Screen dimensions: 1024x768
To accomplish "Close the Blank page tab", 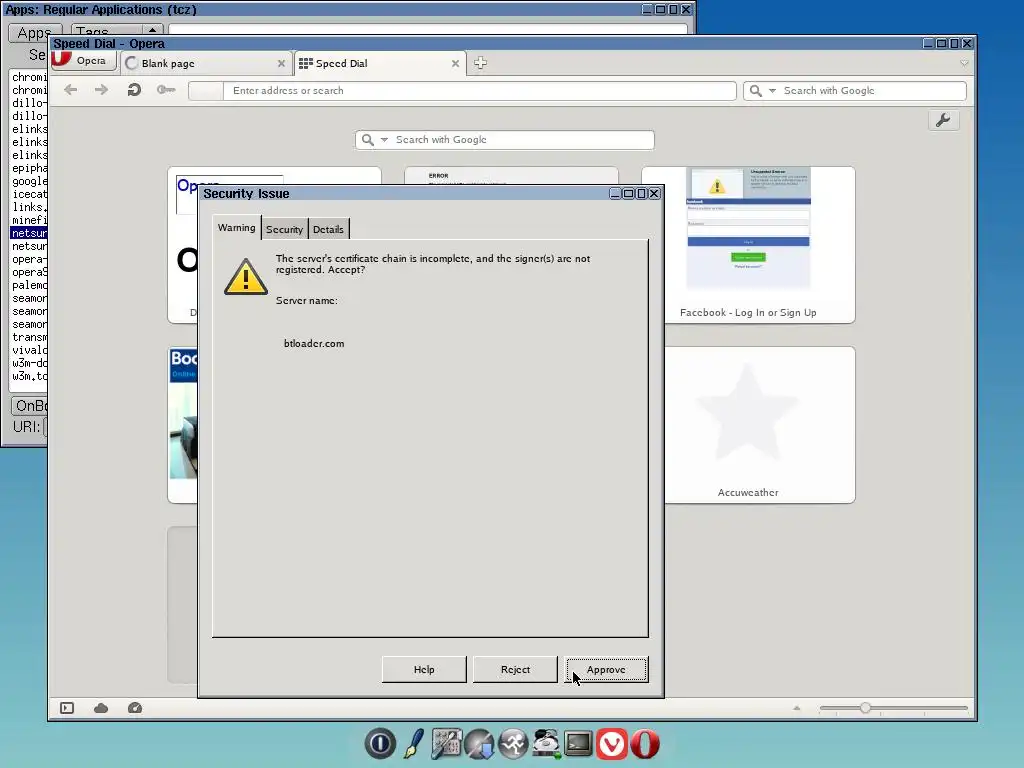I will click(281, 63).
